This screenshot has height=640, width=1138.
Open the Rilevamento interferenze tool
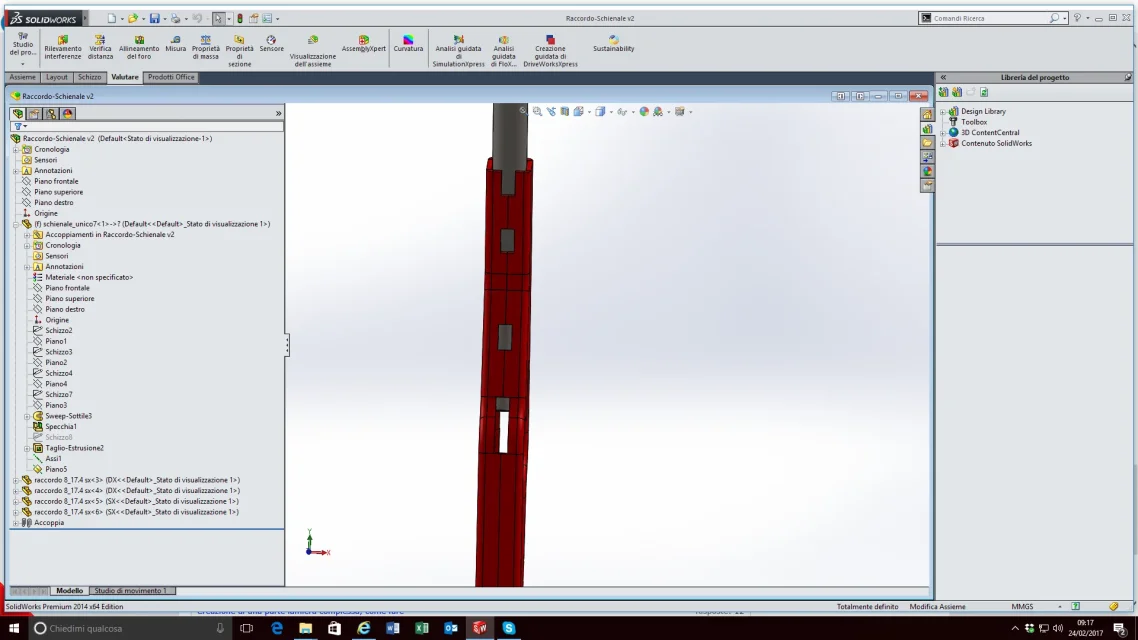point(62,47)
